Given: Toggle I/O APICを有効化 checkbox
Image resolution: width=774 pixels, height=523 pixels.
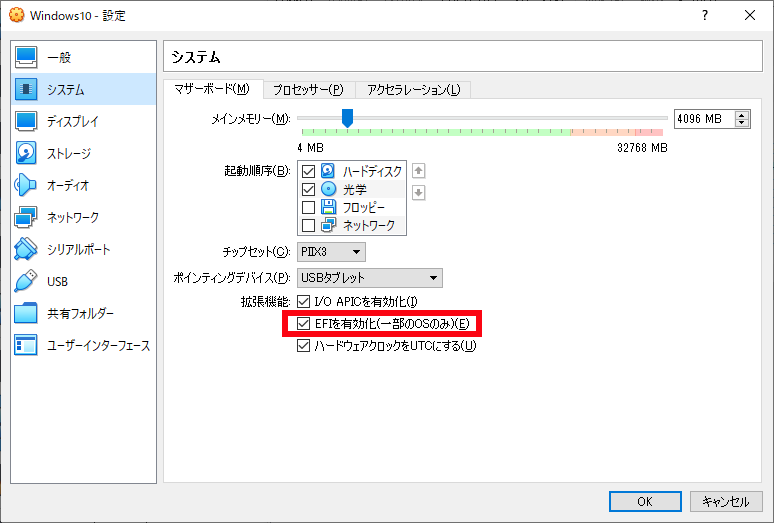Looking at the screenshot, I should pos(304,301).
